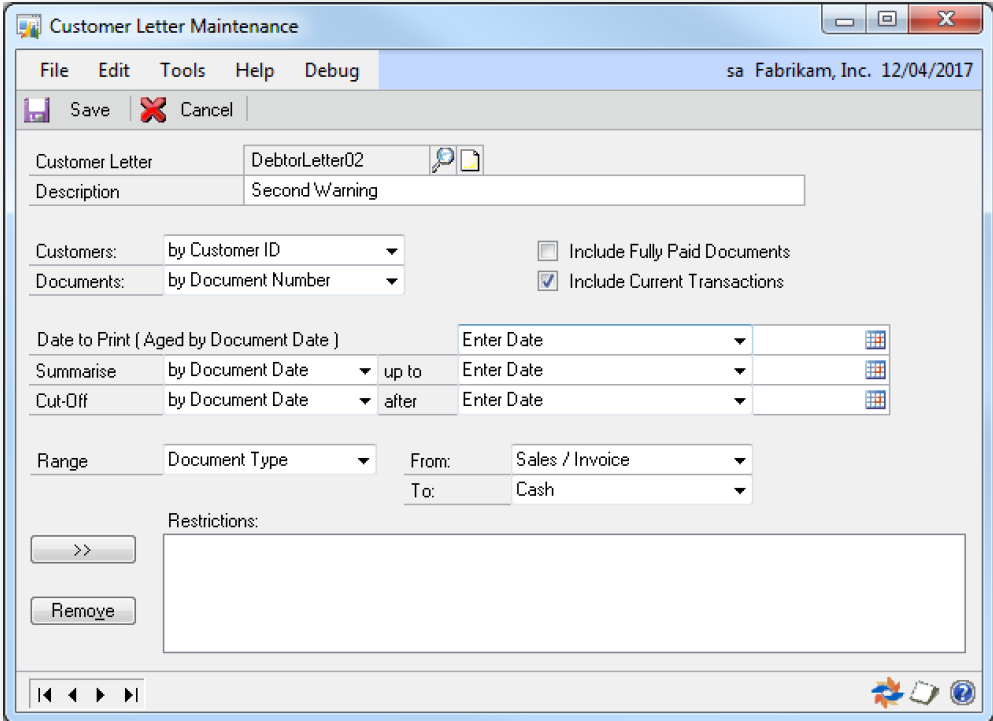Click the Save disk icon in toolbar
Image resolution: width=993 pixels, height=721 pixels.
pyautogui.click(x=37, y=110)
